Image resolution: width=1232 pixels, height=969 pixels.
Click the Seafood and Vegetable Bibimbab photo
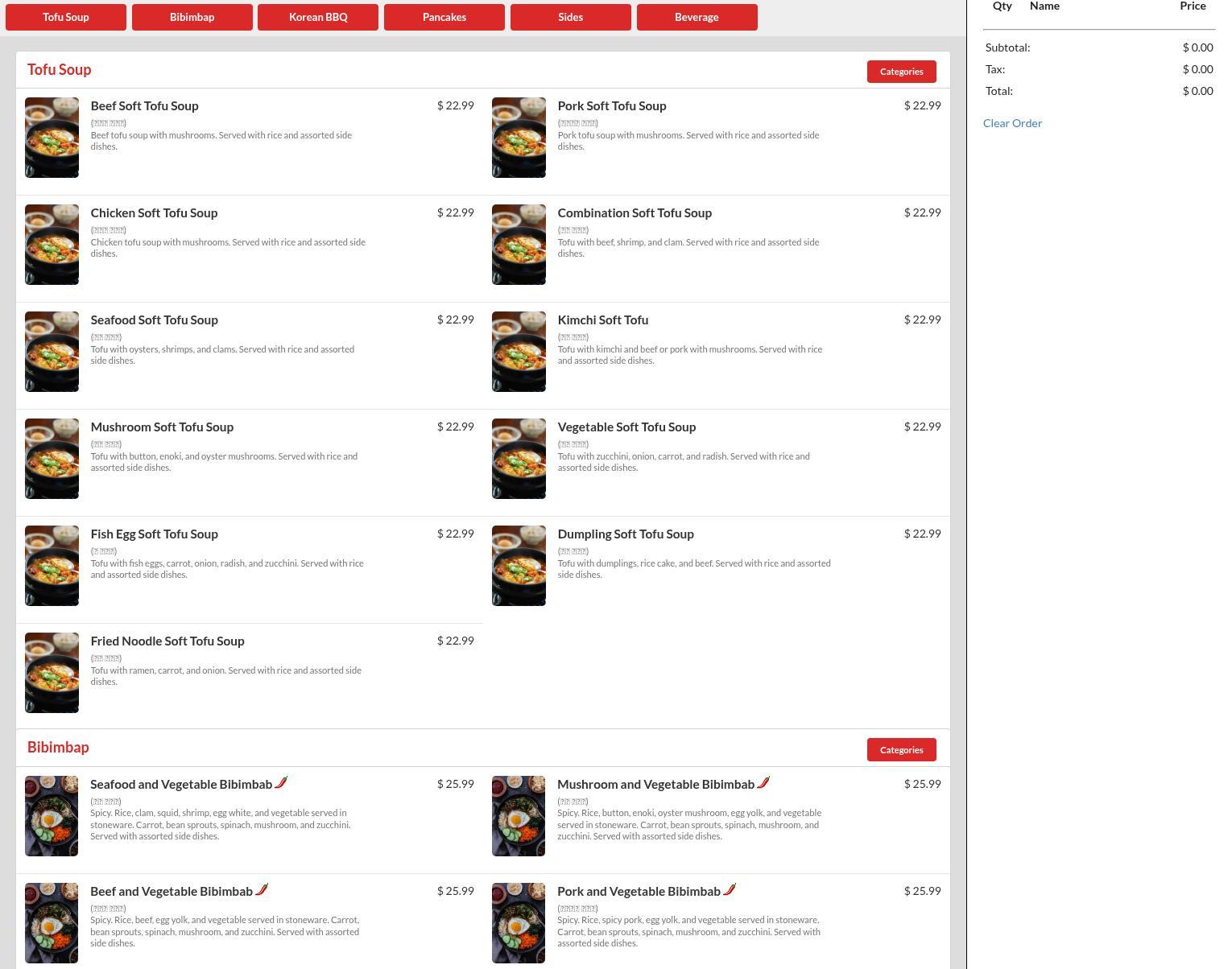pos(52,816)
